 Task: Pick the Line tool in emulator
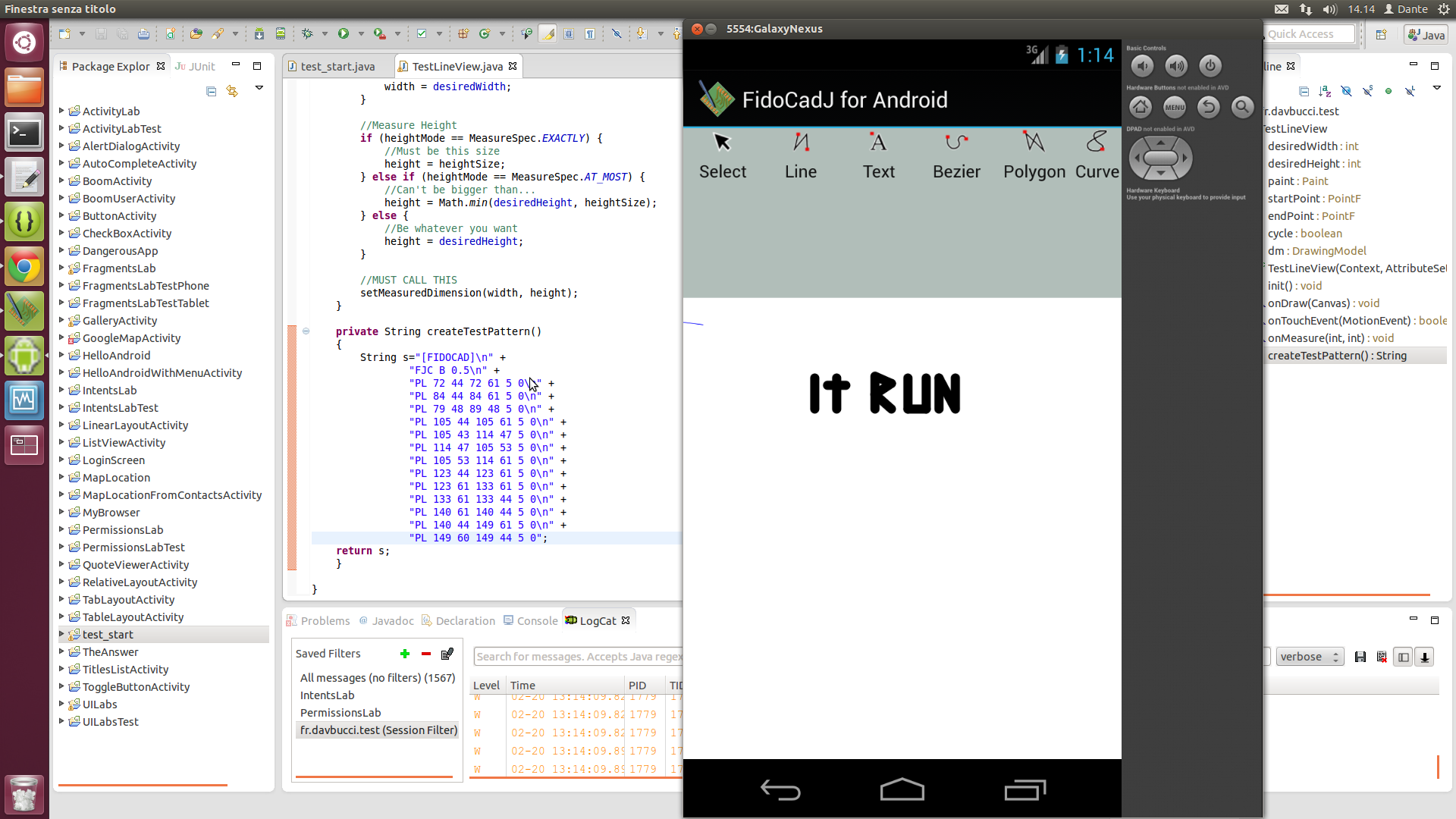click(801, 156)
